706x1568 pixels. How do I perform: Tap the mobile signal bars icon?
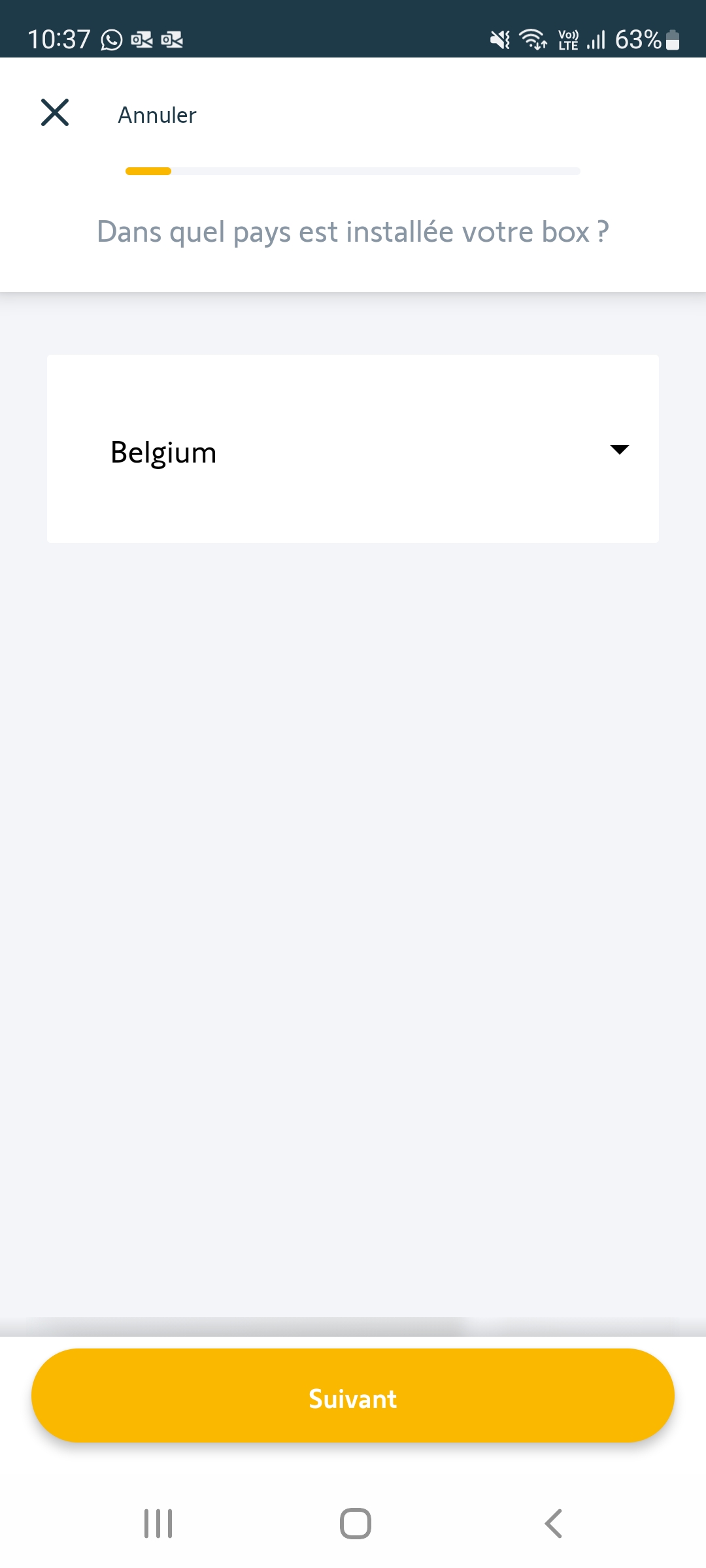pos(596,41)
